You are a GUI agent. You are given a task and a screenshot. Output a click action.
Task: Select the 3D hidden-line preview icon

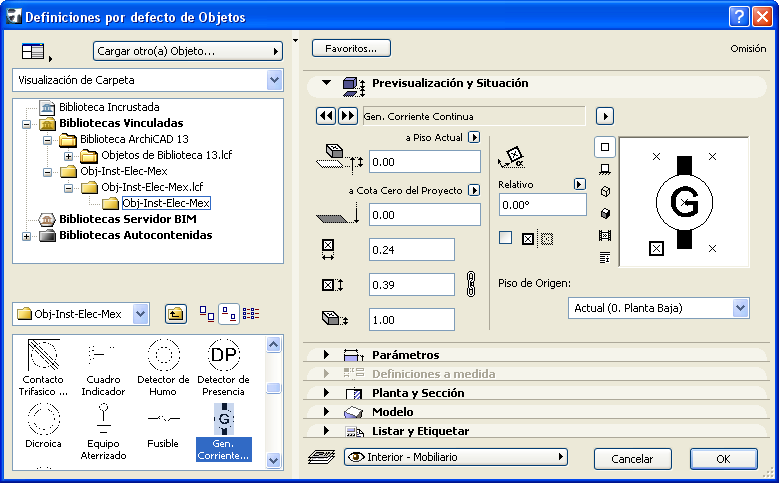(604, 191)
